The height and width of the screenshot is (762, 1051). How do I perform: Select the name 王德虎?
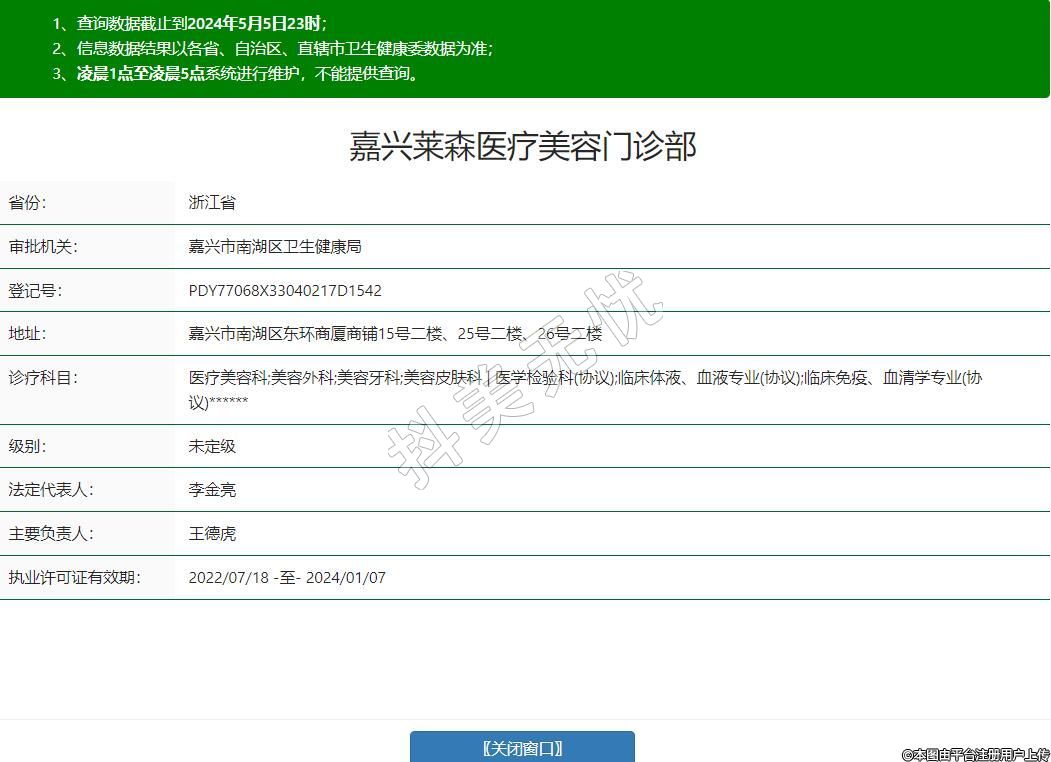[212, 534]
